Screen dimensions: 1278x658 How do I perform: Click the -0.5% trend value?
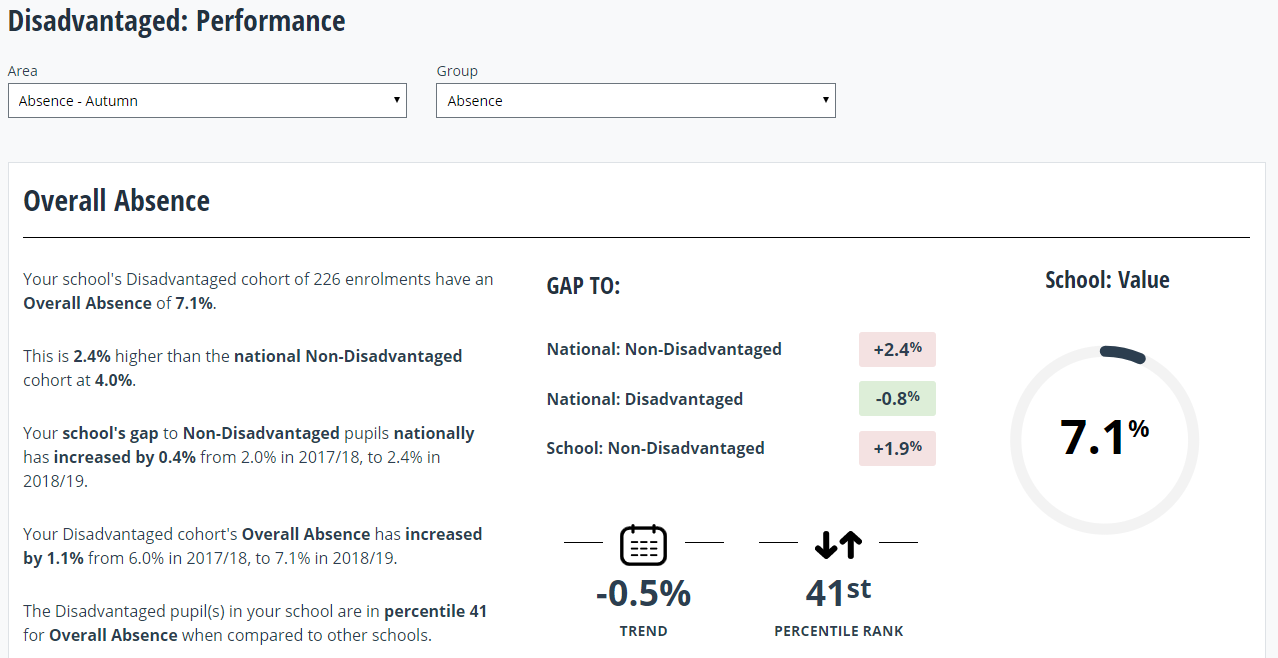pyautogui.click(x=643, y=593)
